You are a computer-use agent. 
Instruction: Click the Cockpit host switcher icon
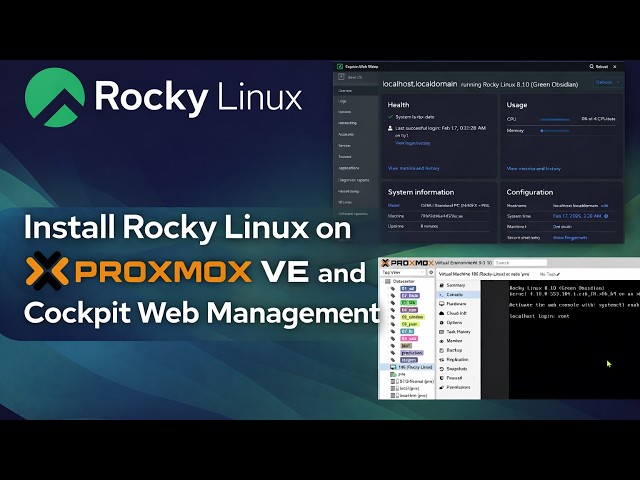[341, 77]
